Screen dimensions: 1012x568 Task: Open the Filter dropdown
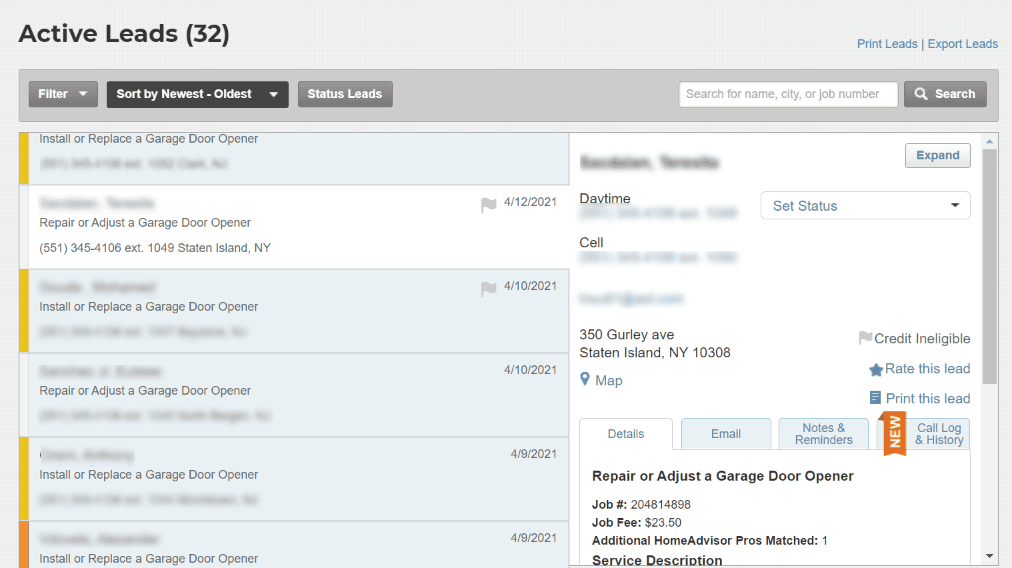coord(63,94)
